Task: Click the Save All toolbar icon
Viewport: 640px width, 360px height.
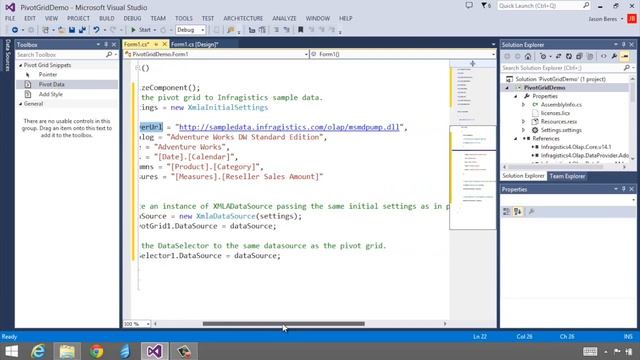Action: pyautogui.click(x=82, y=30)
